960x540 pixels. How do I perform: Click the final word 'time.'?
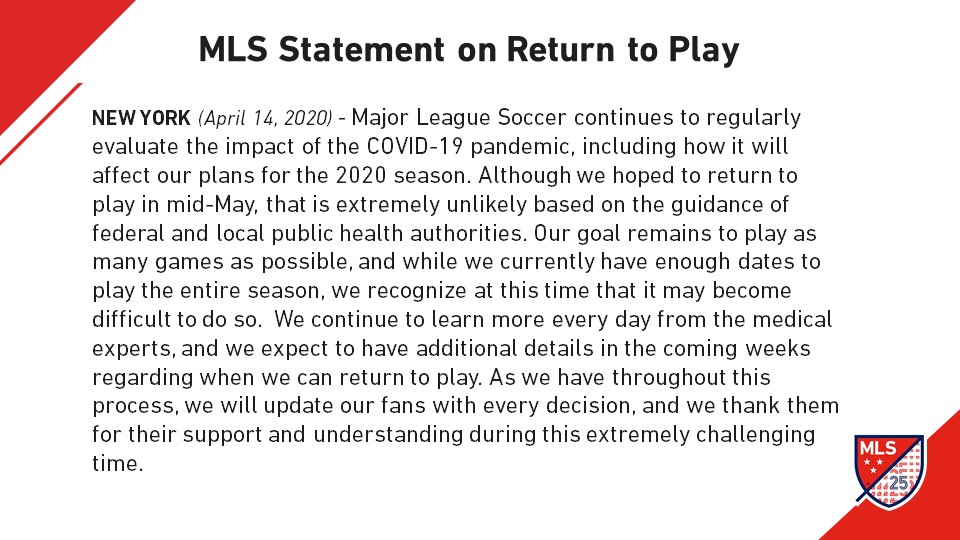[x=118, y=463]
